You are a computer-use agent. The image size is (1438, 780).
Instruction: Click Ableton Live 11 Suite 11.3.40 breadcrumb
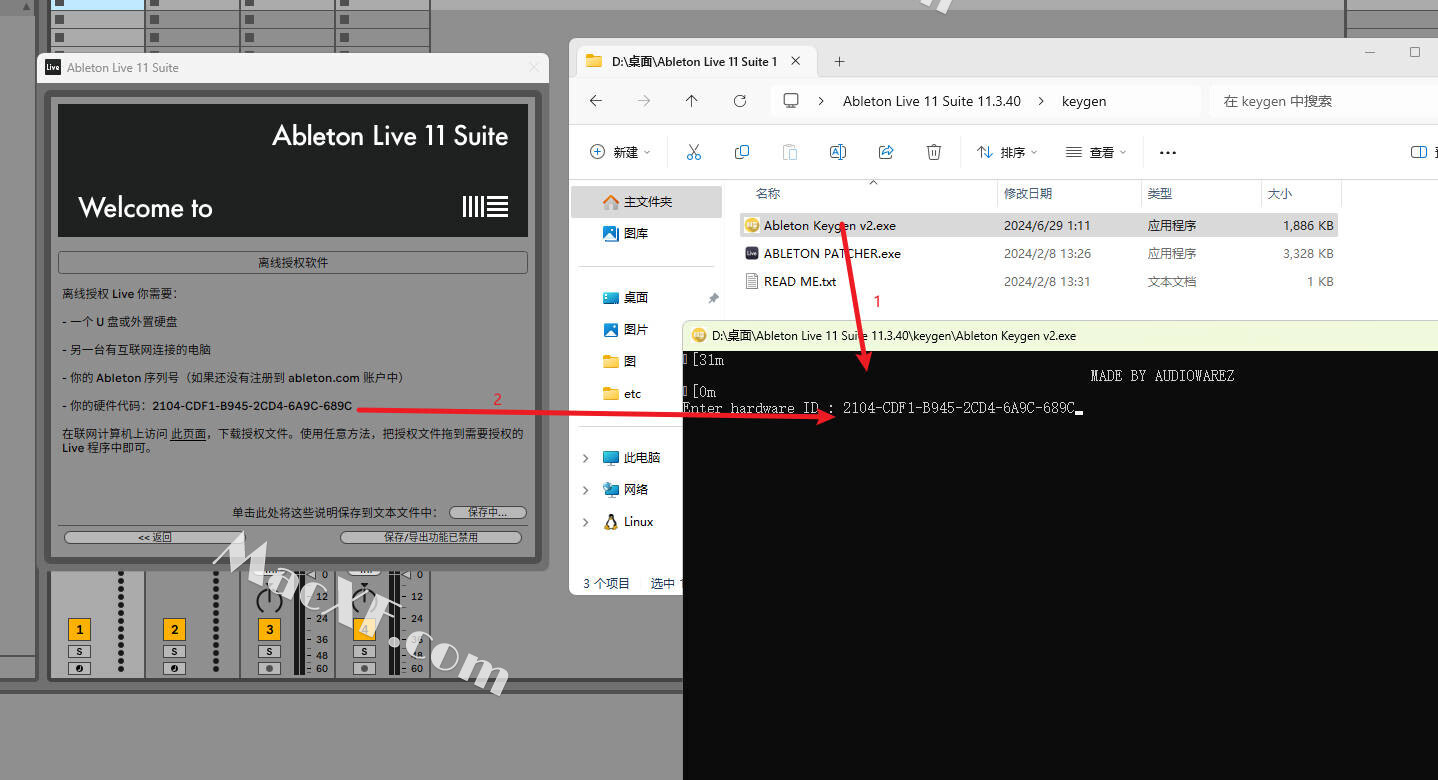932,101
